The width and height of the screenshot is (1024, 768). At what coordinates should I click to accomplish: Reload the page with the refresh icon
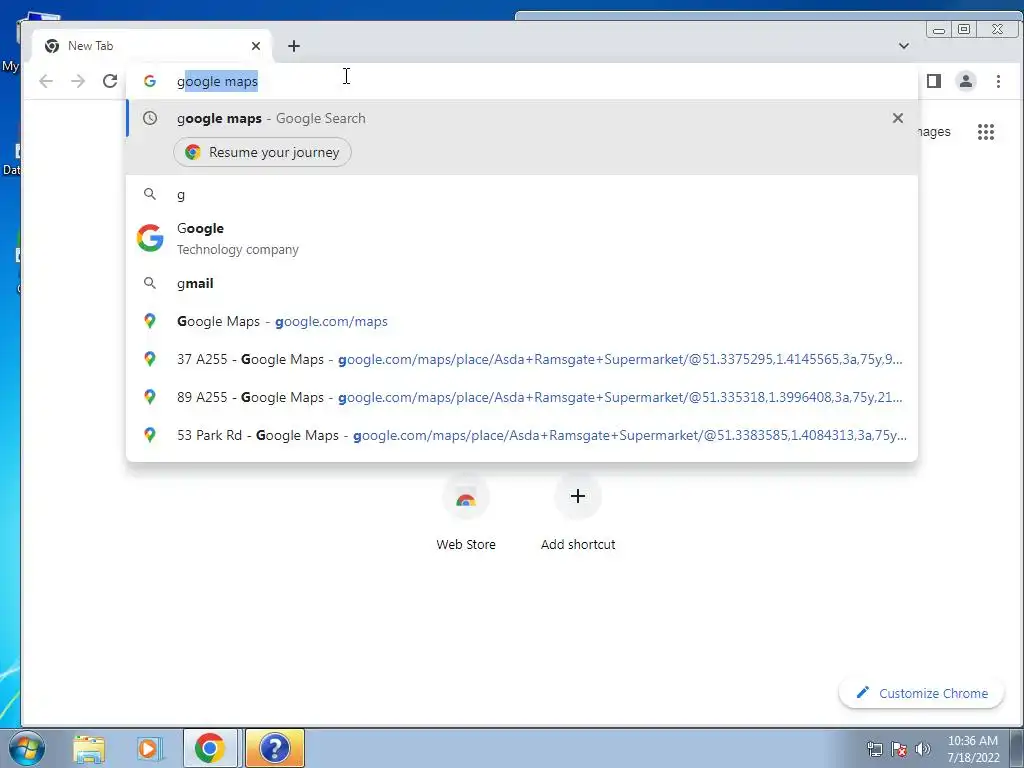pos(110,81)
